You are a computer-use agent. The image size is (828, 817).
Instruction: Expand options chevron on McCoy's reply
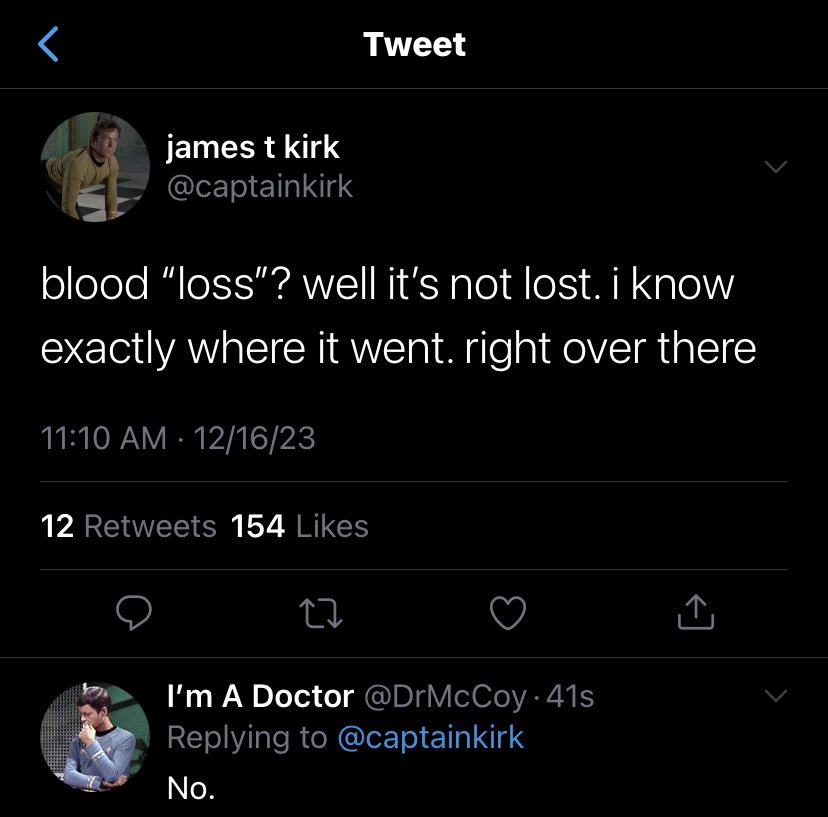[x=776, y=695]
